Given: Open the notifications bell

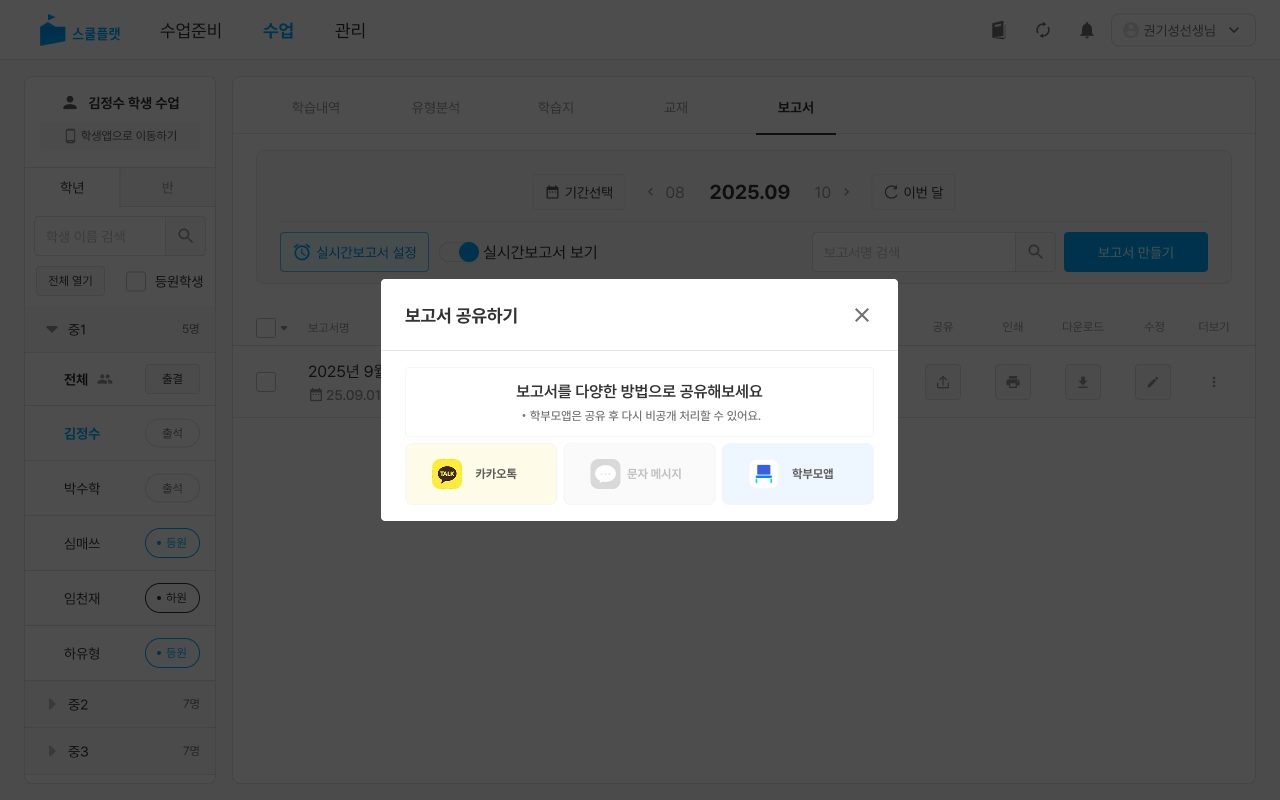Looking at the screenshot, I should pyautogui.click(x=1087, y=30).
